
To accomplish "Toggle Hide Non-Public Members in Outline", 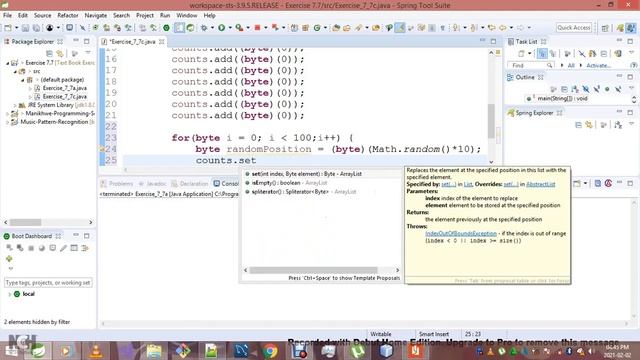I will [607, 89].
